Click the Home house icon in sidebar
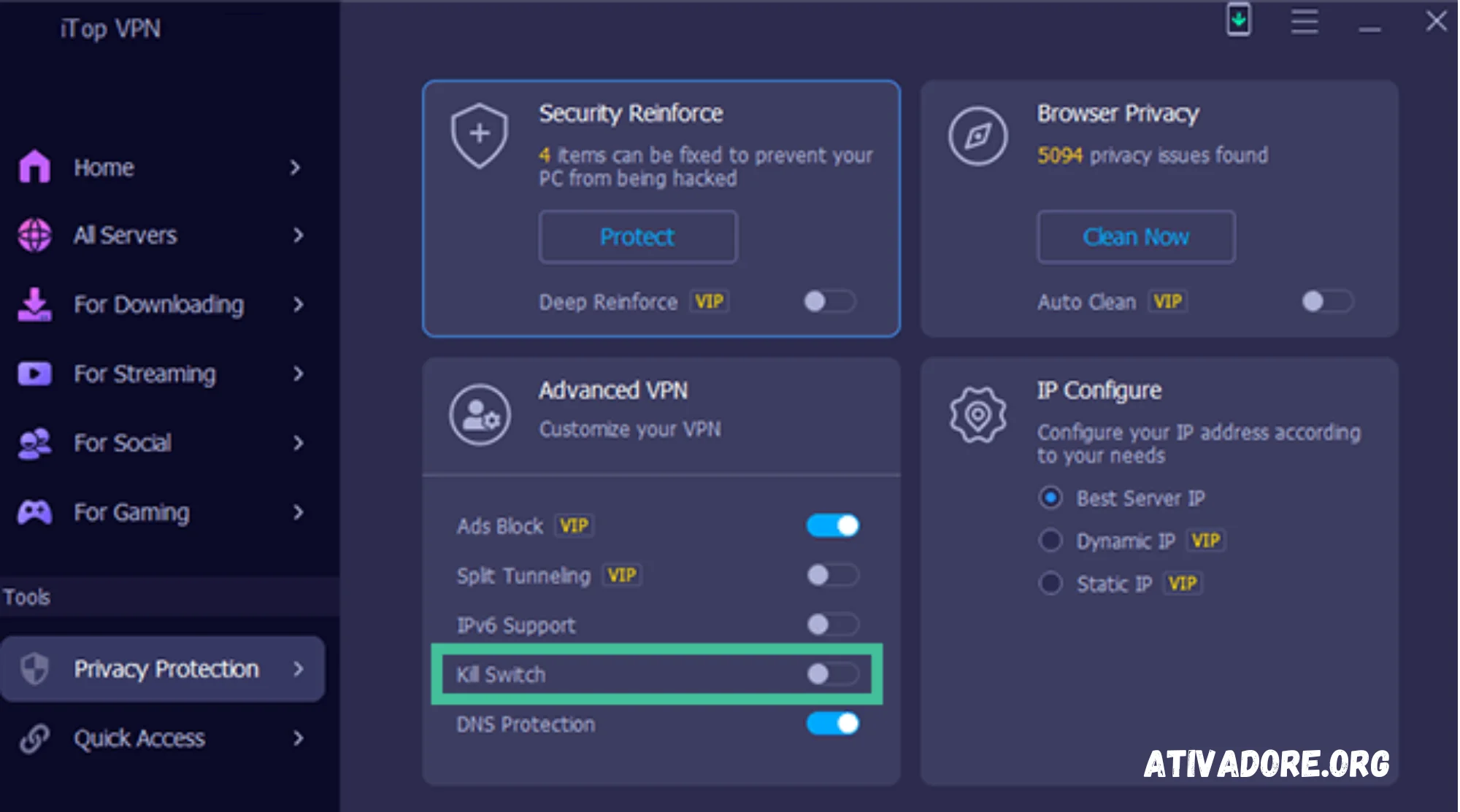The width and height of the screenshot is (1460, 812). (34, 166)
